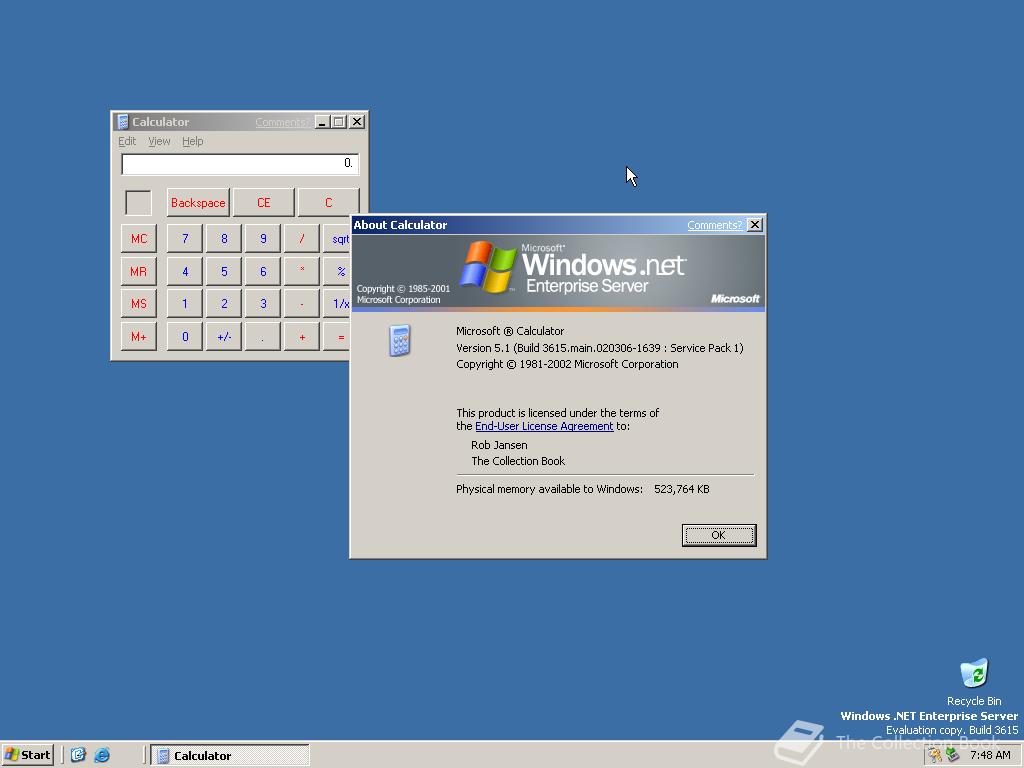Click Comments? link in Calculator title bar

[281, 122]
